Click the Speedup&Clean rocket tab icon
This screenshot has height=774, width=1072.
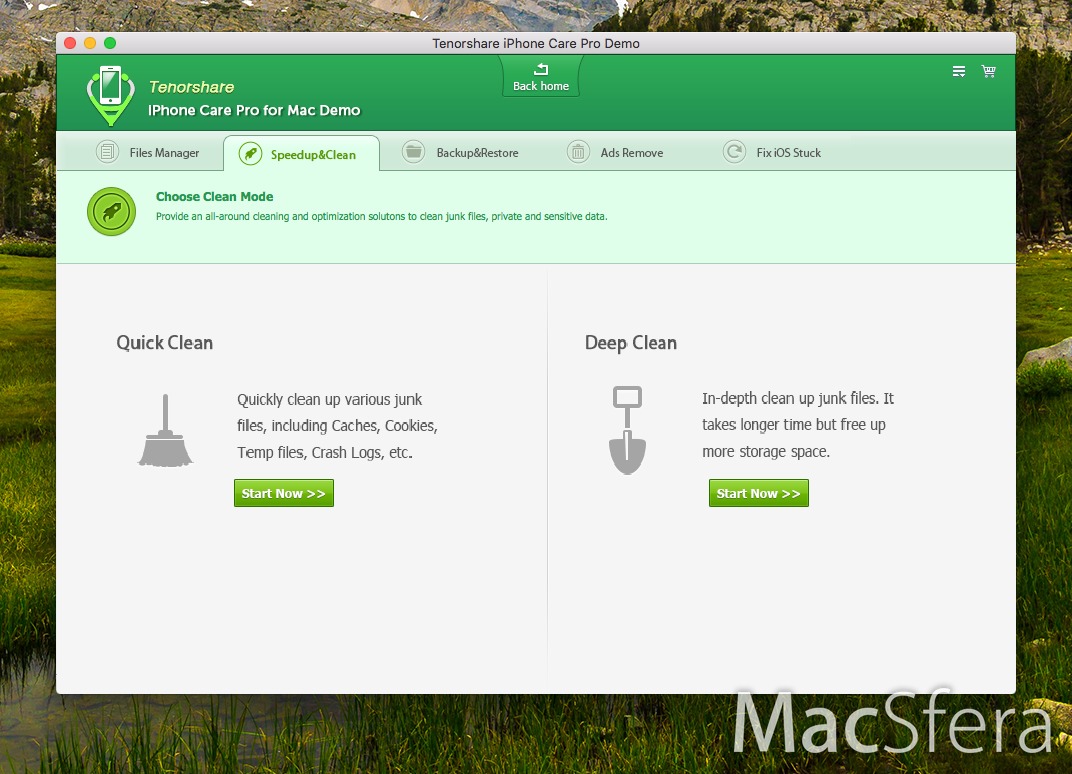250,154
